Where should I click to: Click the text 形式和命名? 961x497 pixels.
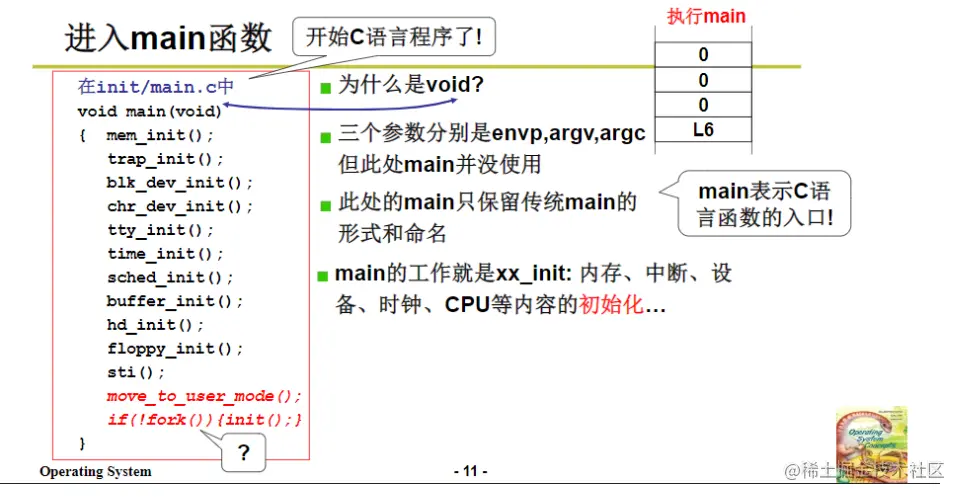click(392, 233)
